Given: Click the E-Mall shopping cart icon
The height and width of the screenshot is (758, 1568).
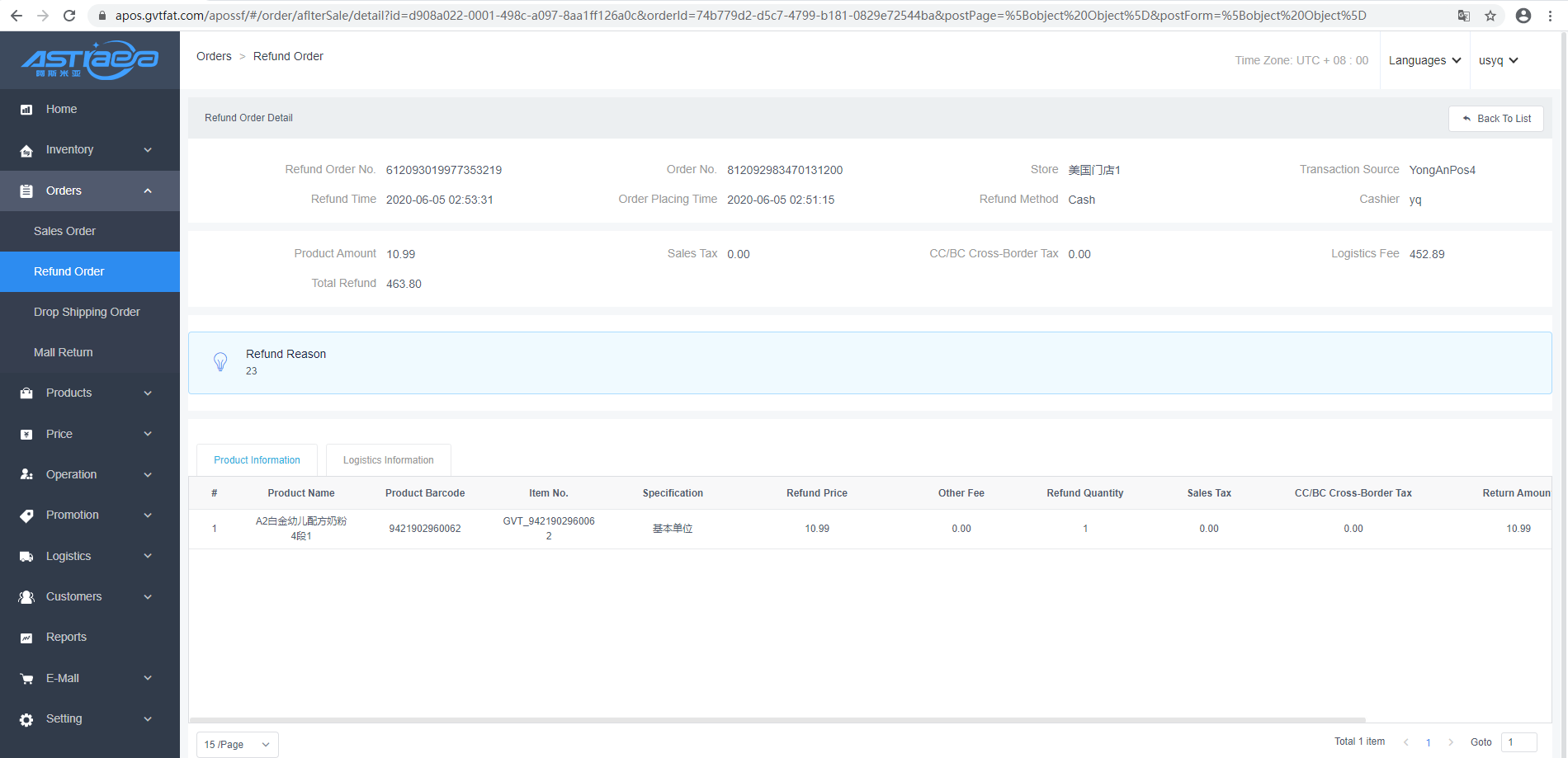Looking at the screenshot, I should click(26, 679).
